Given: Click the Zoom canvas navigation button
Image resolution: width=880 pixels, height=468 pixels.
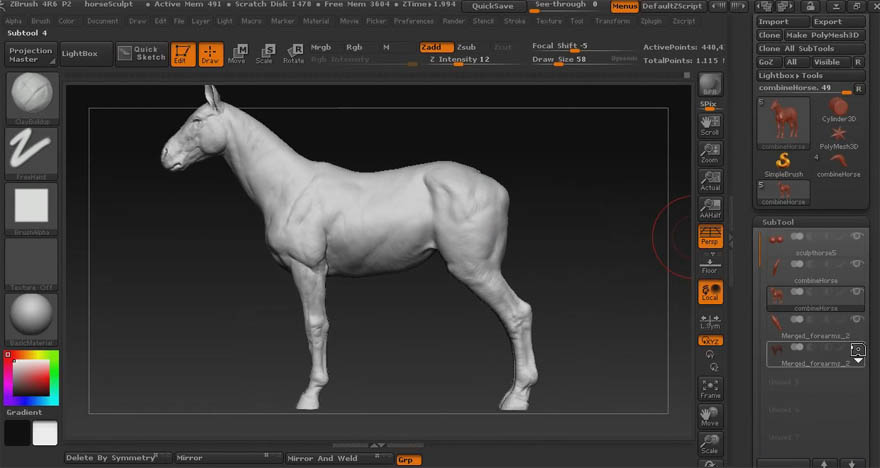Looking at the screenshot, I should pyautogui.click(x=710, y=153).
